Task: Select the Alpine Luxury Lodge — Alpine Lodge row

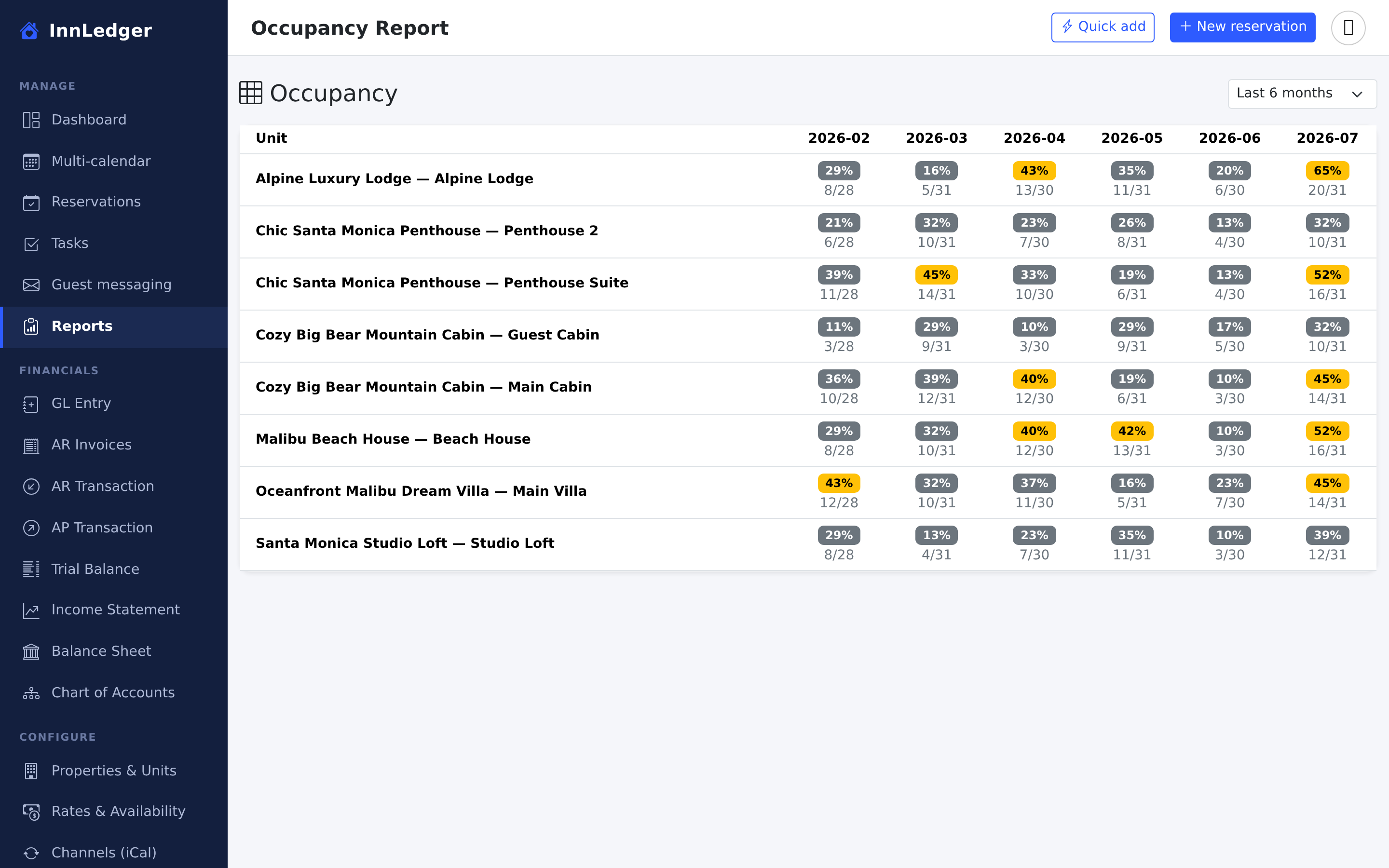Action: point(807,180)
